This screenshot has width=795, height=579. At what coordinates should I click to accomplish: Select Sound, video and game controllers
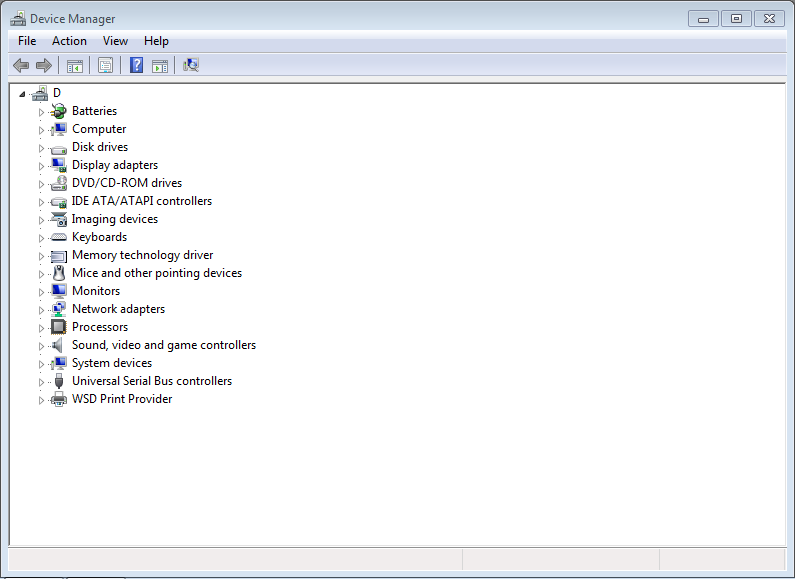[163, 345]
